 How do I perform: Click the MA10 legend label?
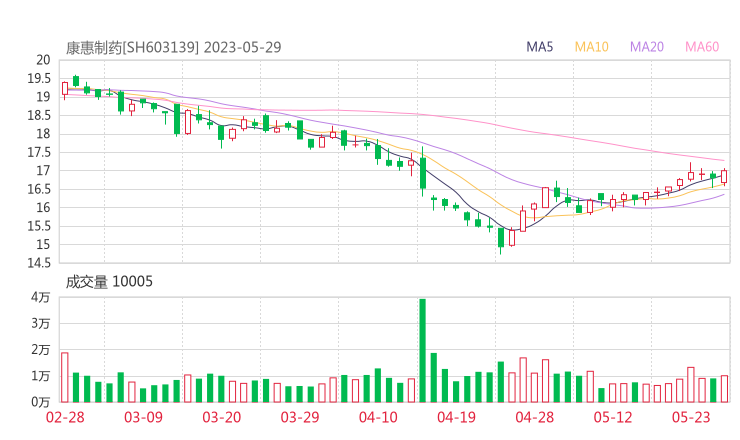pos(591,47)
